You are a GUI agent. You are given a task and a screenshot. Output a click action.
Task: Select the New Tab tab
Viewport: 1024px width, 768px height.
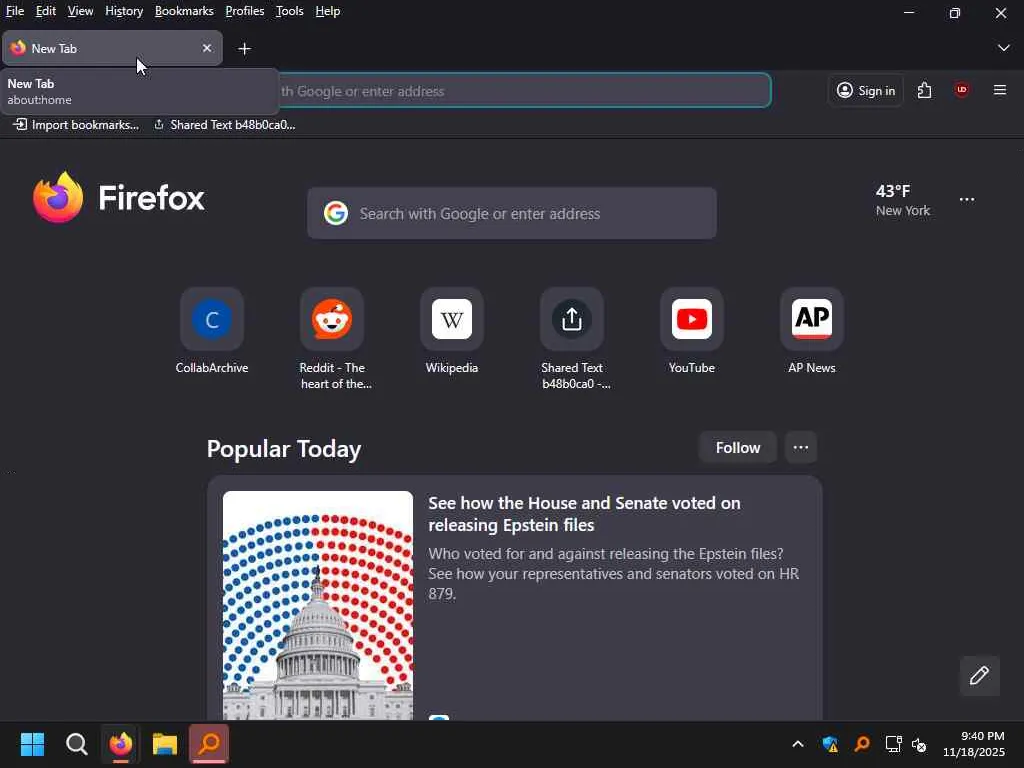pos(112,48)
